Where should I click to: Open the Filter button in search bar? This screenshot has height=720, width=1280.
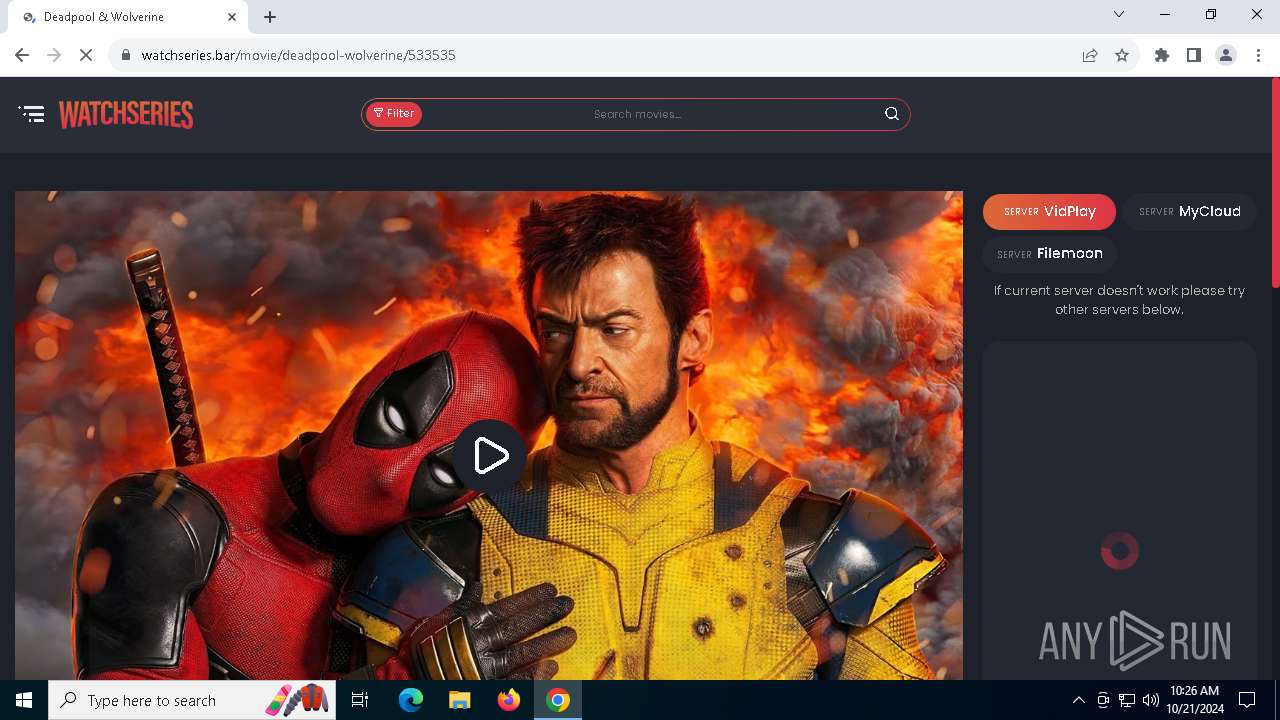point(394,114)
